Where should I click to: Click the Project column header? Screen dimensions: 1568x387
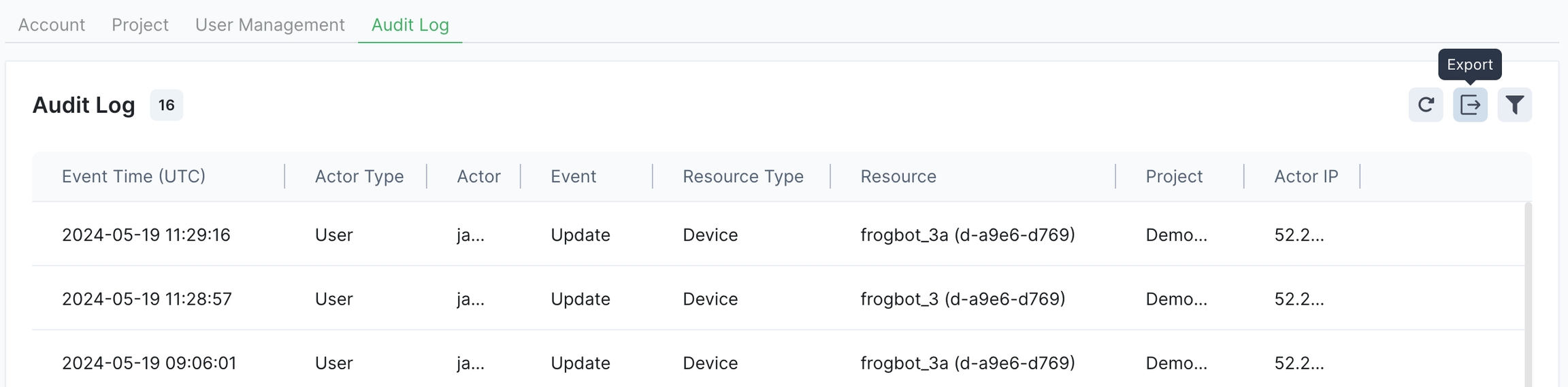point(1173,176)
